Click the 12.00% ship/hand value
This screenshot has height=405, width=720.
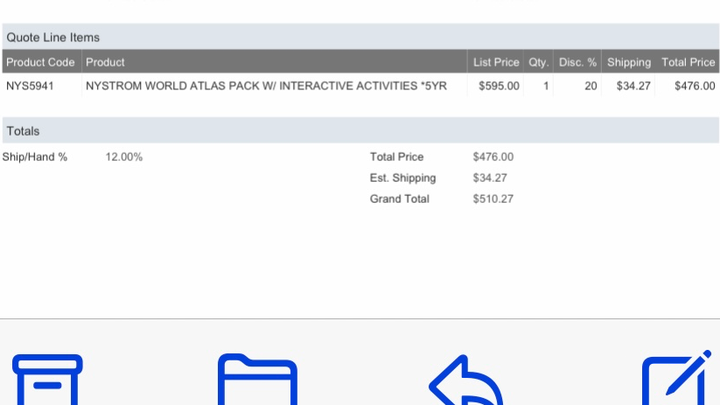click(124, 157)
